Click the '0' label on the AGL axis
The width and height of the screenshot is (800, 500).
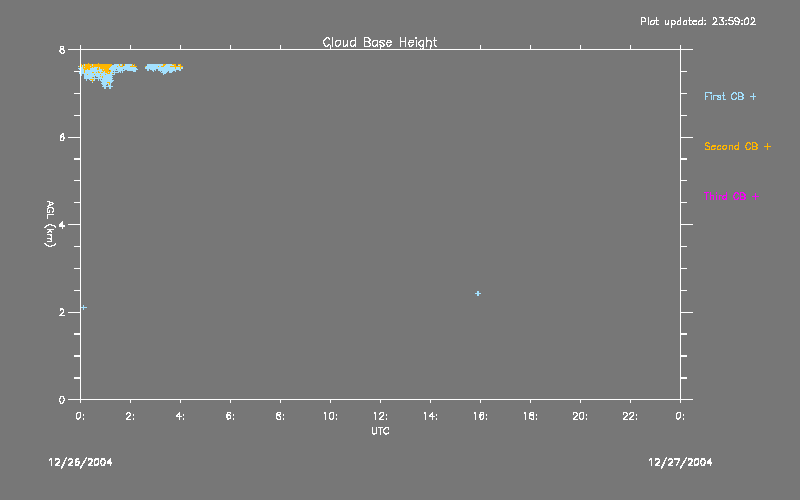click(62, 400)
